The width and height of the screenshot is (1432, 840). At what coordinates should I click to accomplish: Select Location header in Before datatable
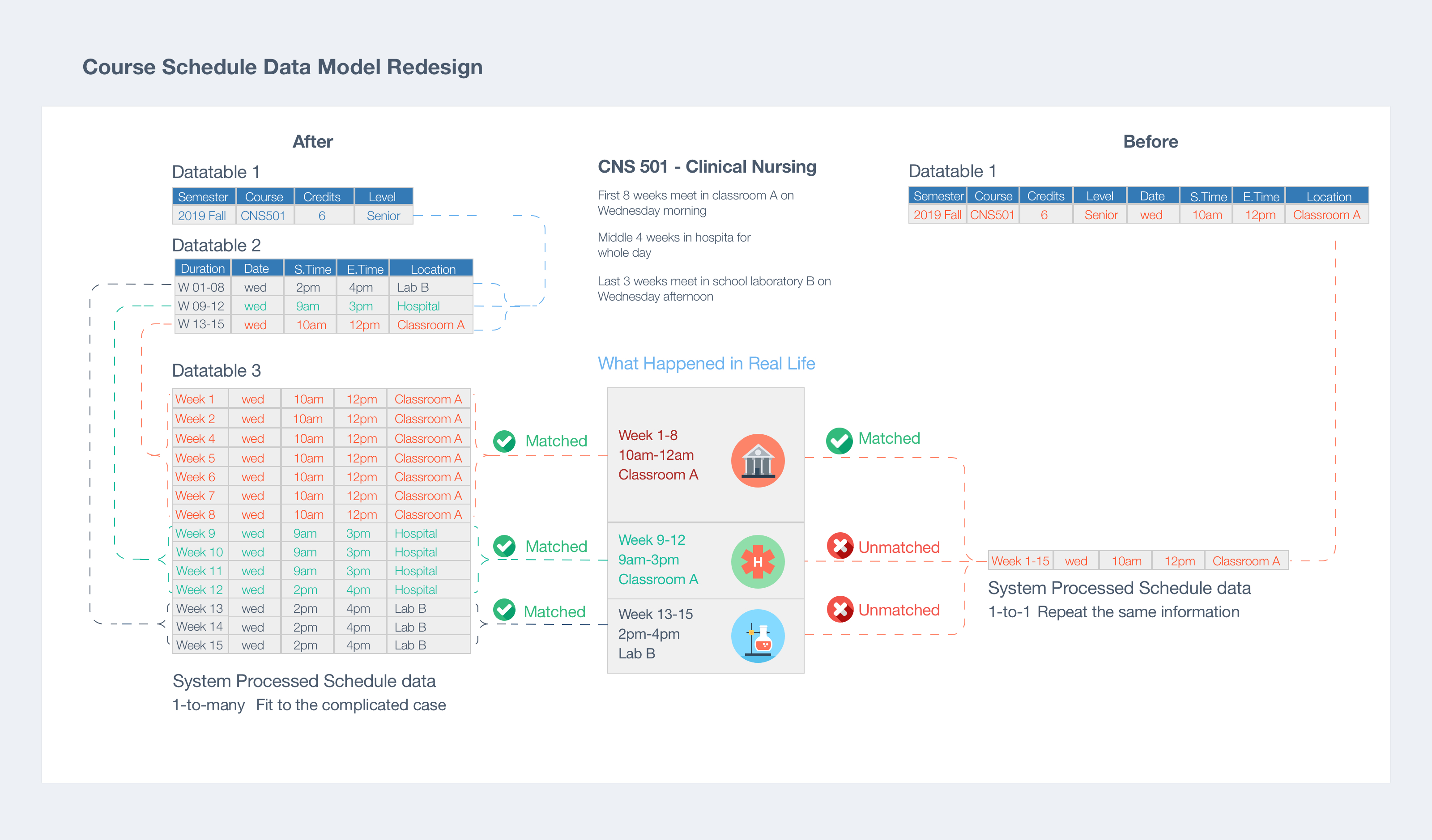tap(1328, 196)
